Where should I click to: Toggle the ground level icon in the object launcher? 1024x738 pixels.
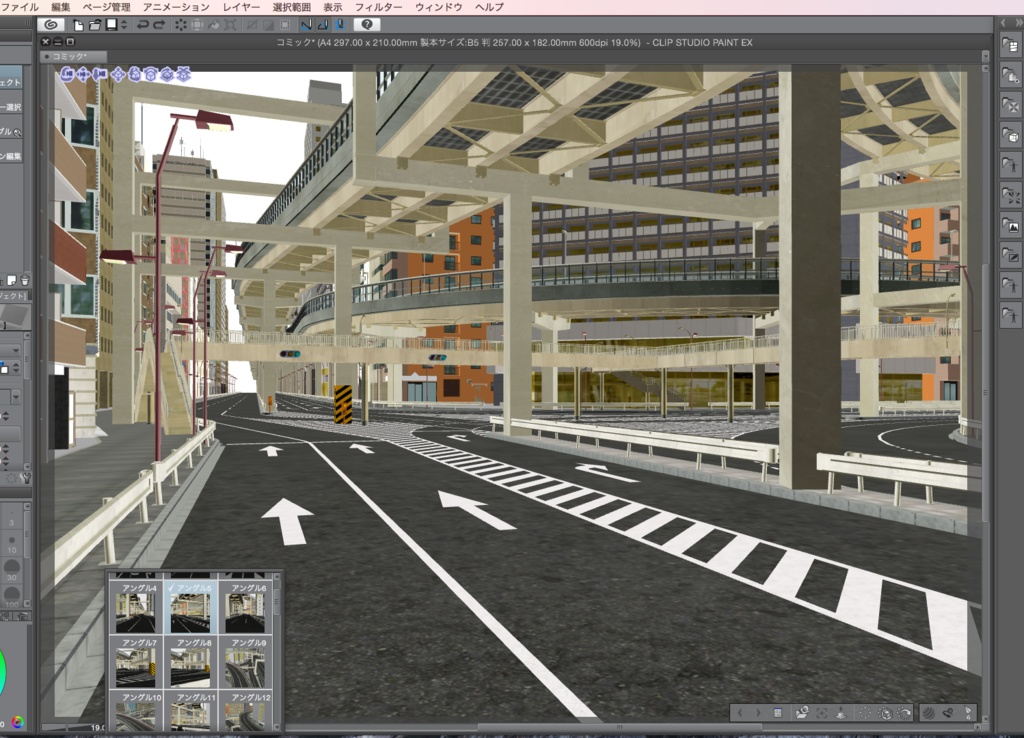coord(841,712)
